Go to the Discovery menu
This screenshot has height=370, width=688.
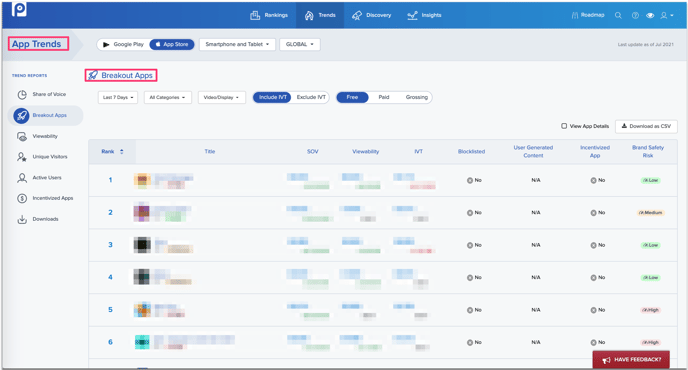[372, 15]
